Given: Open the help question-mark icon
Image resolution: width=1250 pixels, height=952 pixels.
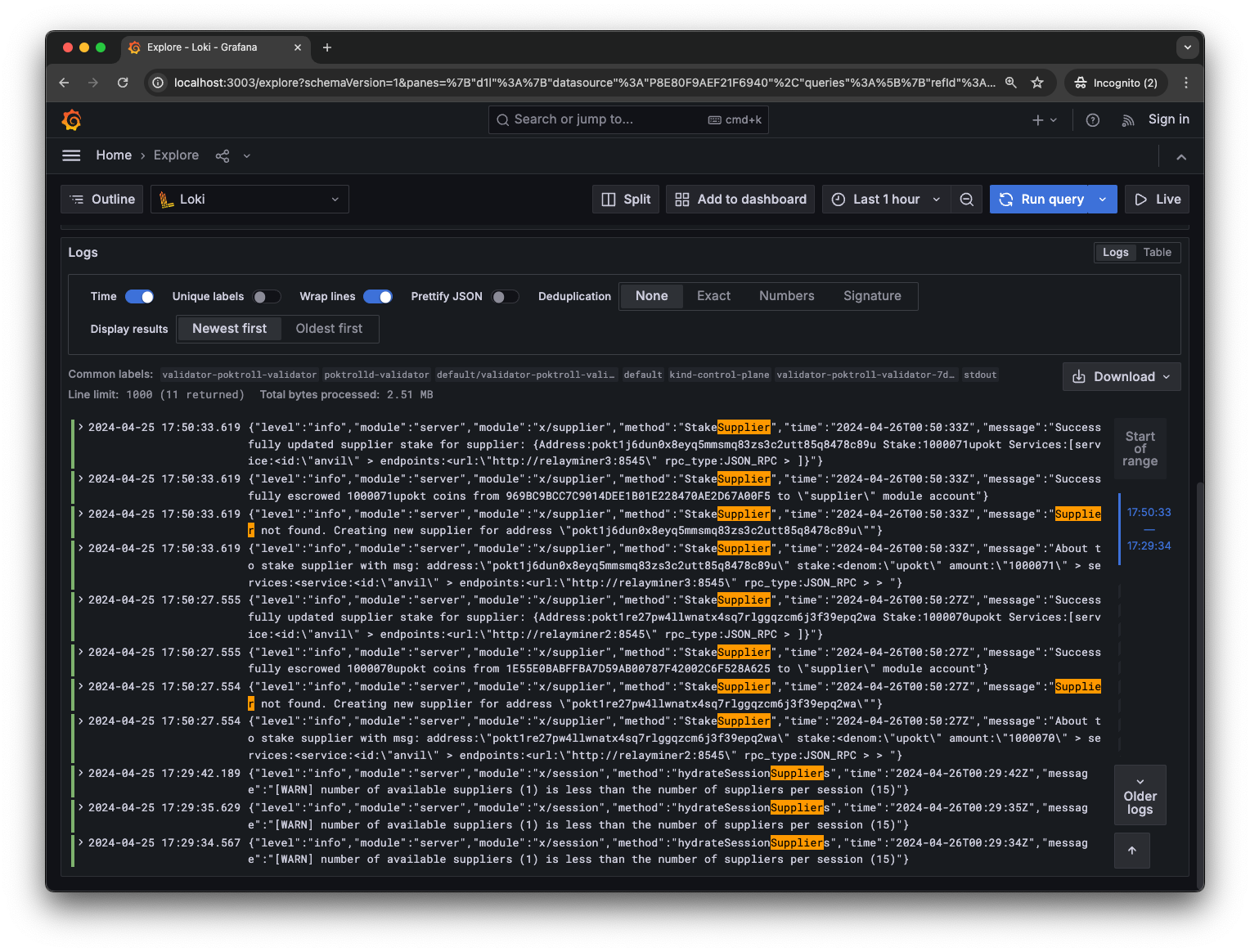Looking at the screenshot, I should (1092, 120).
